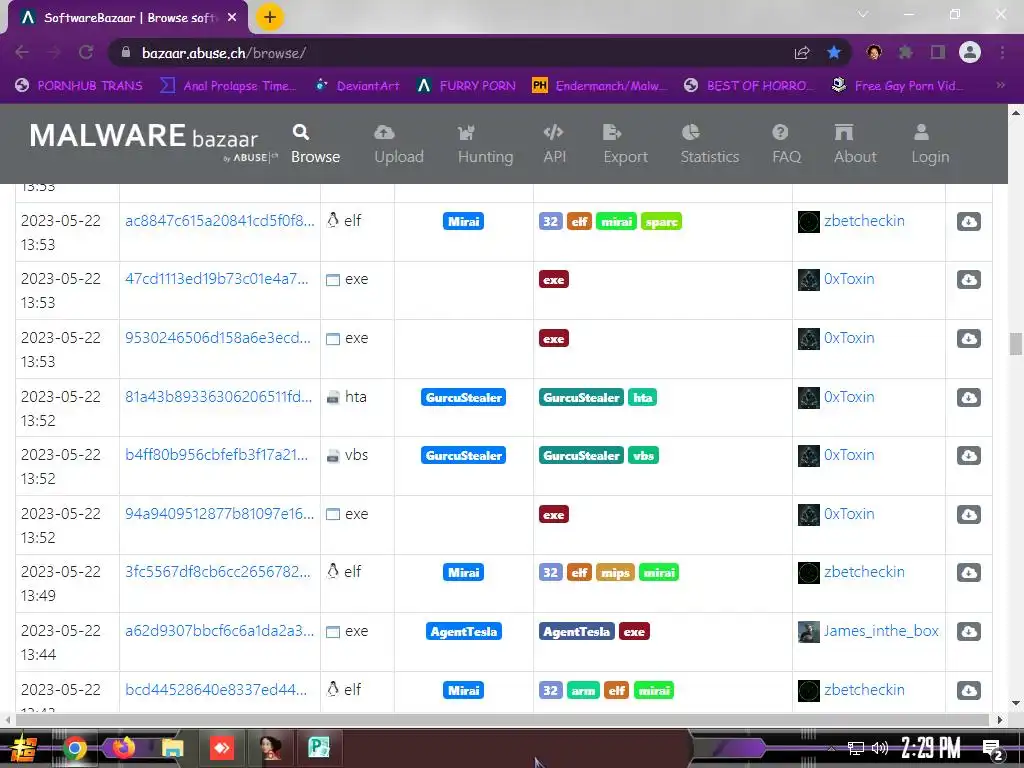1024x768 pixels.
Task: Open File Explorer from the taskbar
Action: pyautogui.click(x=172, y=748)
